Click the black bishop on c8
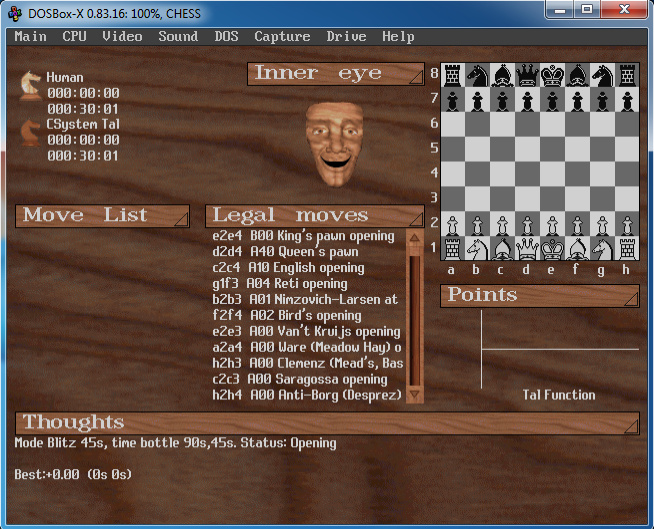This screenshot has height=529, width=654. pos(503,75)
